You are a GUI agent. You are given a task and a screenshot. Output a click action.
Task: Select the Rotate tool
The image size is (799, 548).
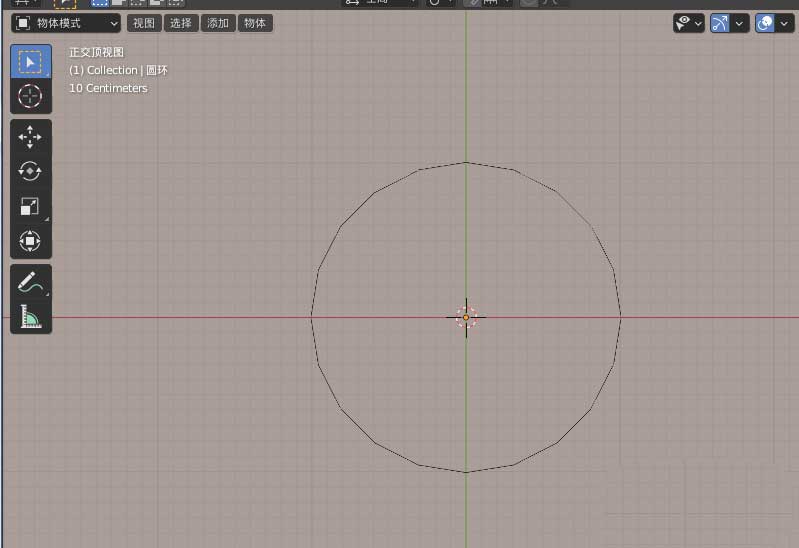click(x=30, y=171)
